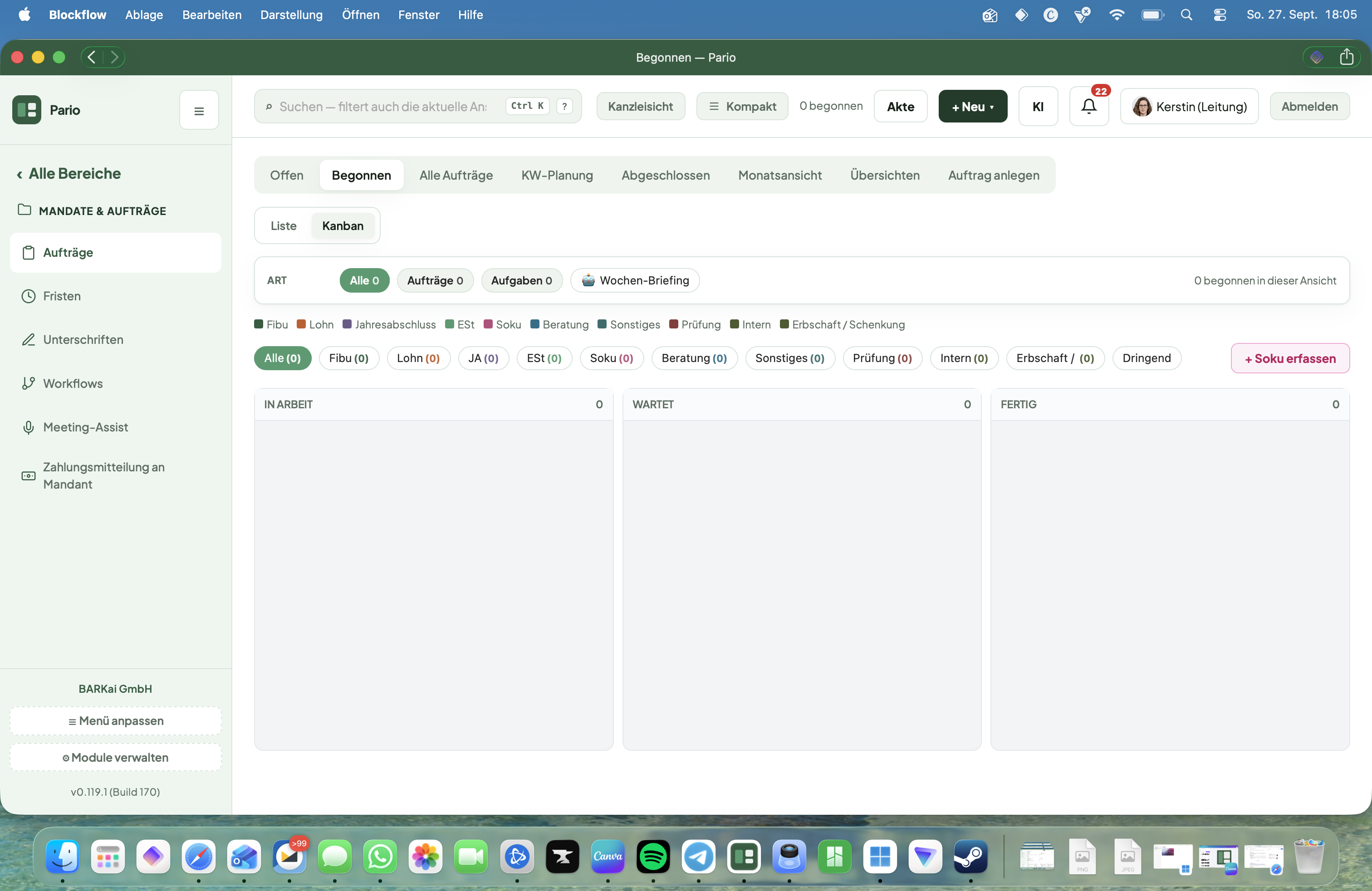Image resolution: width=1372 pixels, height=891 pixels.
Task: Open the Darstellung menu
Action: [291, 15]
